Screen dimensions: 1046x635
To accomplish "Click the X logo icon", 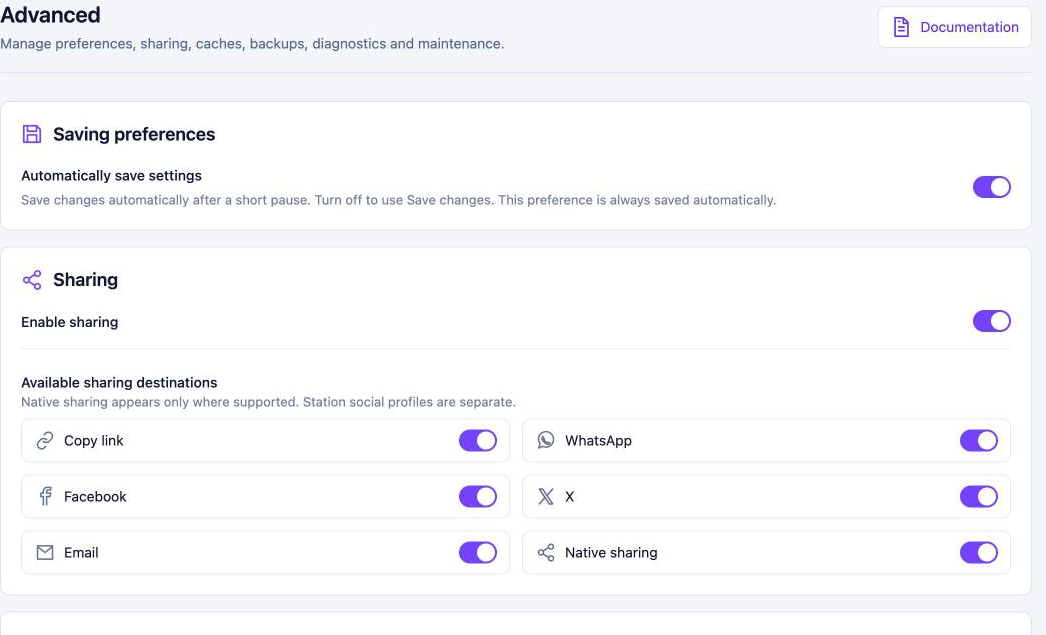I will [x=546, y=496].
